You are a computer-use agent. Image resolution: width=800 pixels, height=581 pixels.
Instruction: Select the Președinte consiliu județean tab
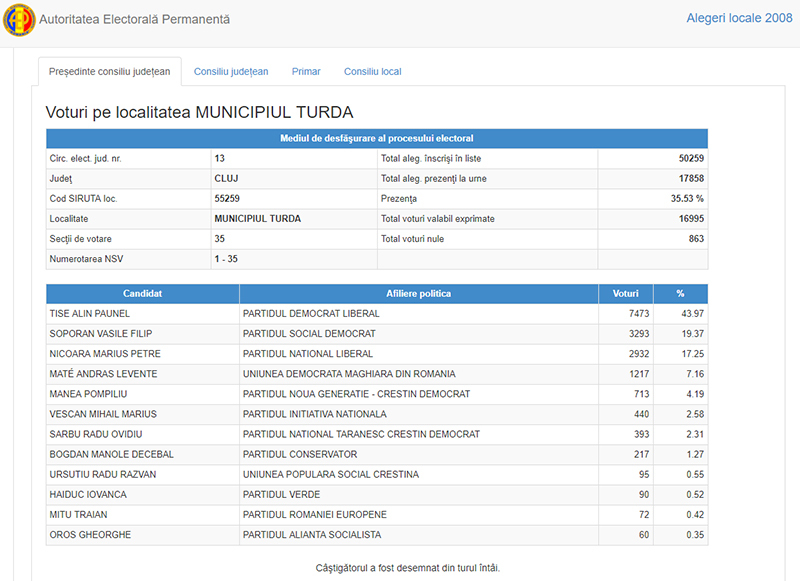[x=110, y=71]
